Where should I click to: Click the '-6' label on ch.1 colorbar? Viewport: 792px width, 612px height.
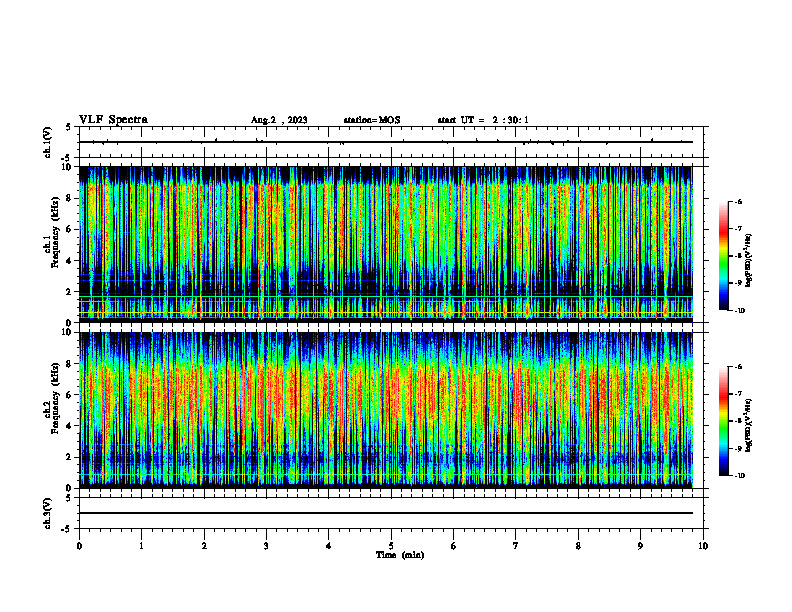click(738, 201)
